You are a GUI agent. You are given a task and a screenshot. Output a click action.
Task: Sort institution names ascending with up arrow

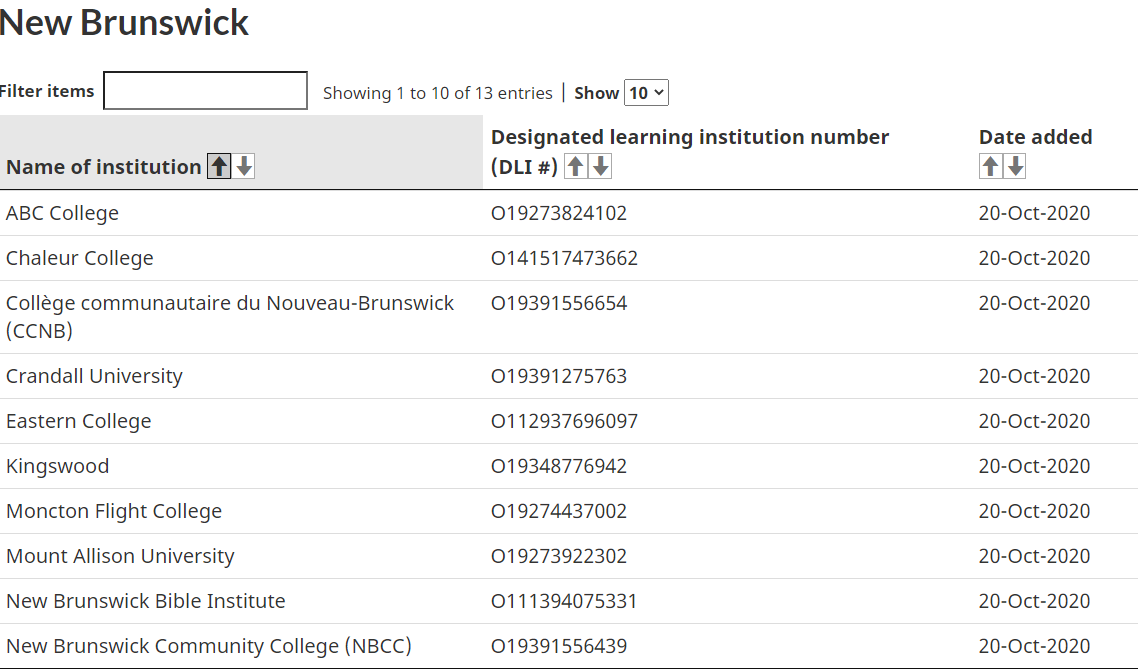219,166
